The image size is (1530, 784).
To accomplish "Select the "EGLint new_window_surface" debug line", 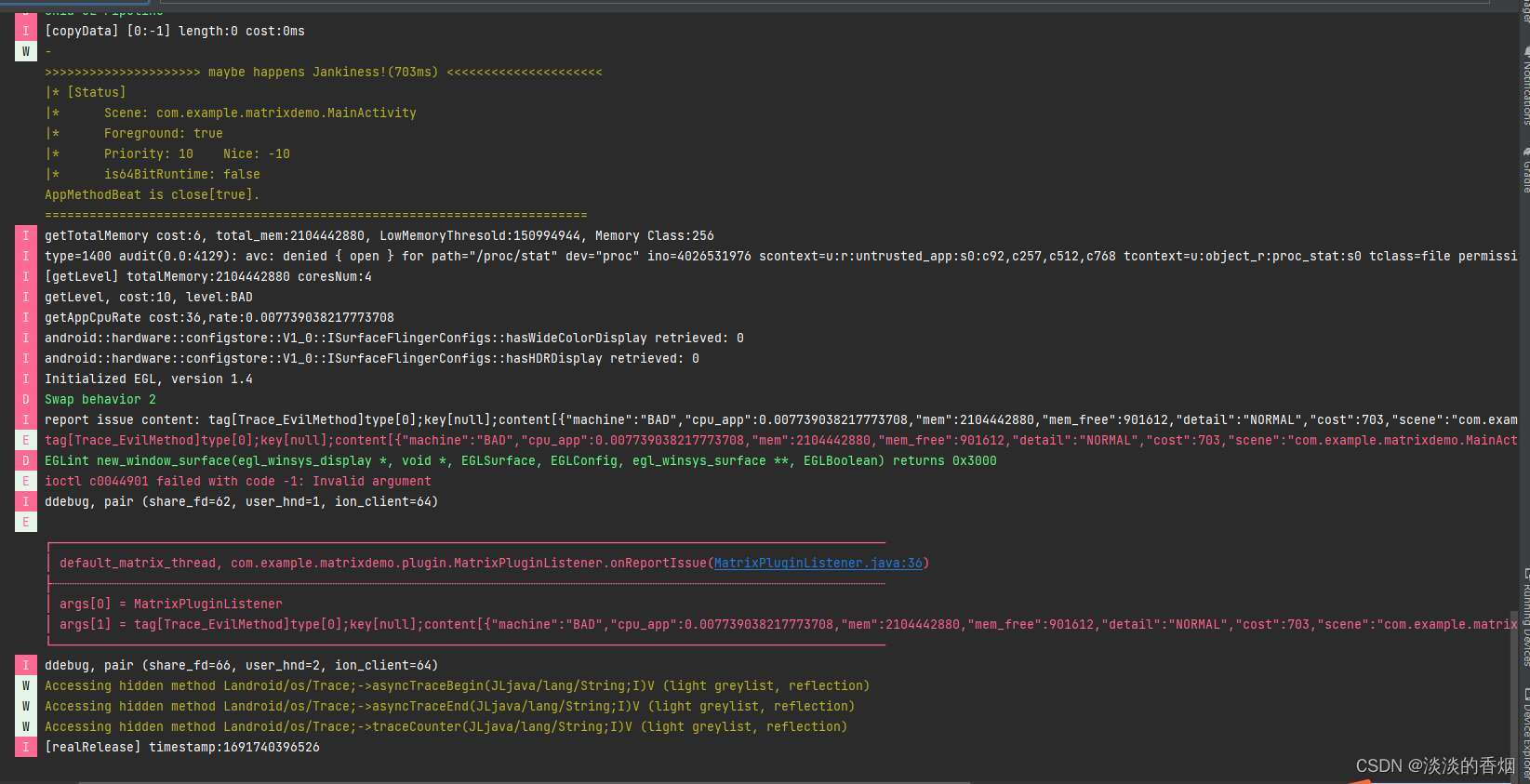I will 521,460.
